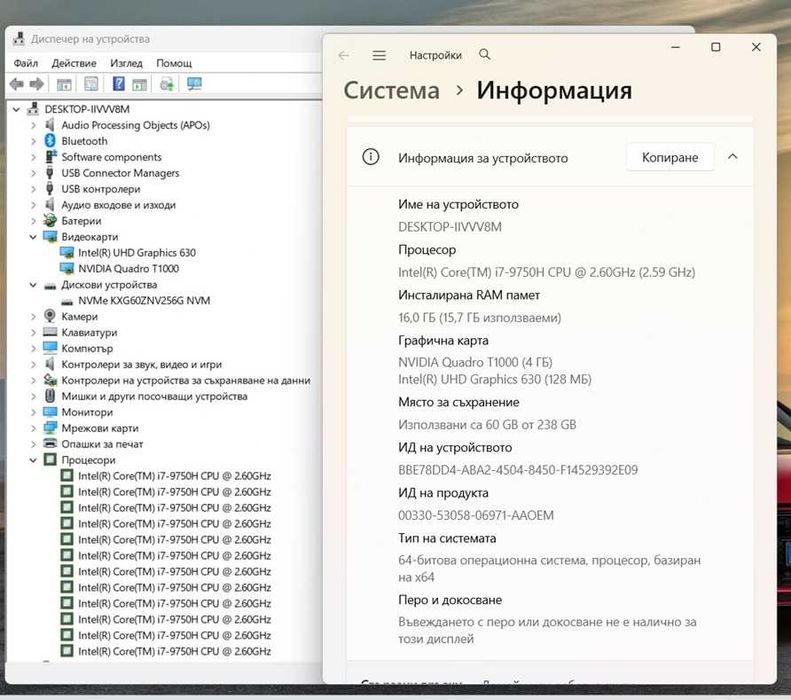791x700 pixels.
Task: Expand the Мрежови карти category chevron
Action: click(x=33, y=428)
